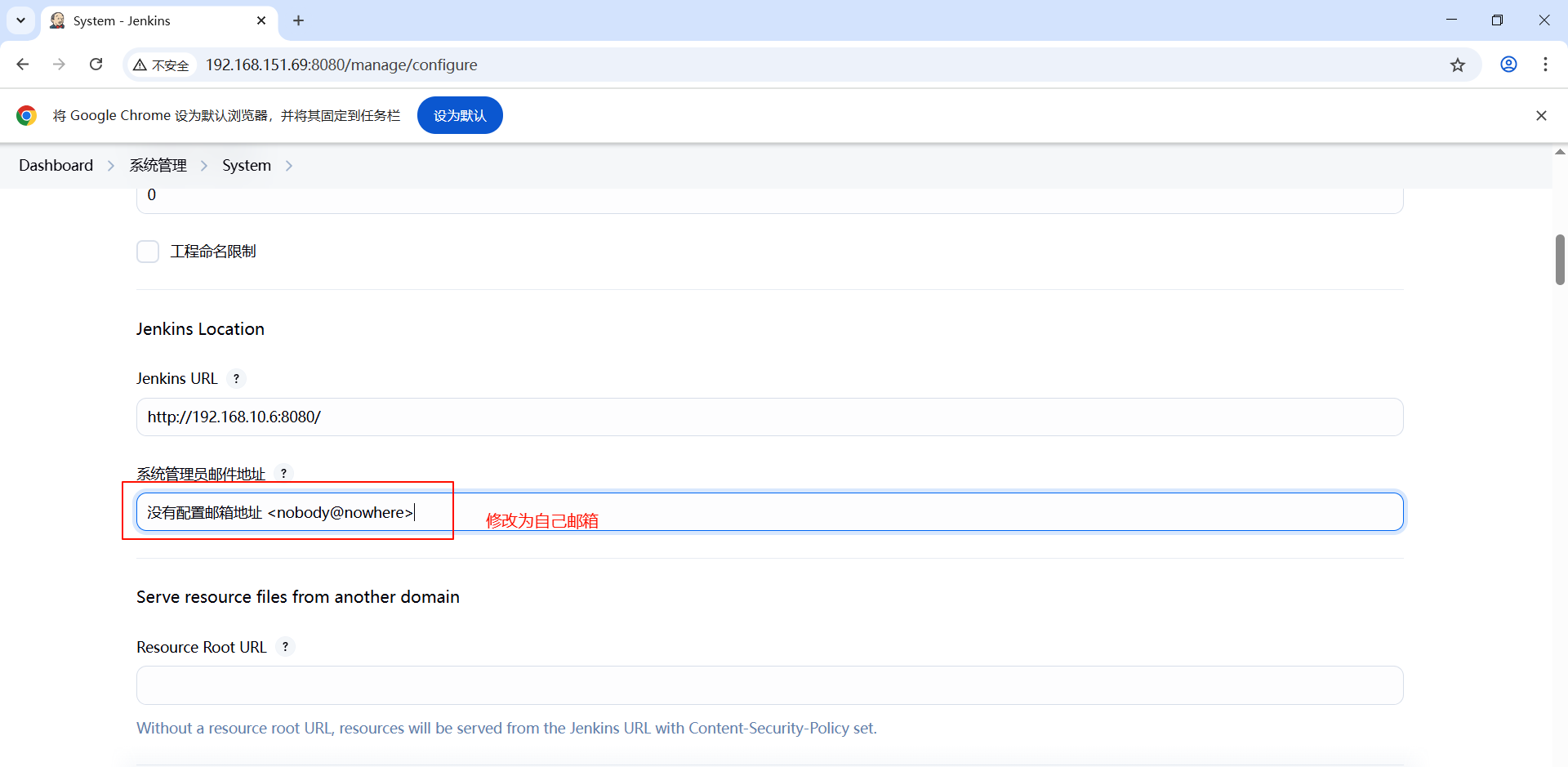The height and width of the screenshot is (767, 1568).
Task: Click the not-secure warning icon
Action: click(x=140, y=65)
